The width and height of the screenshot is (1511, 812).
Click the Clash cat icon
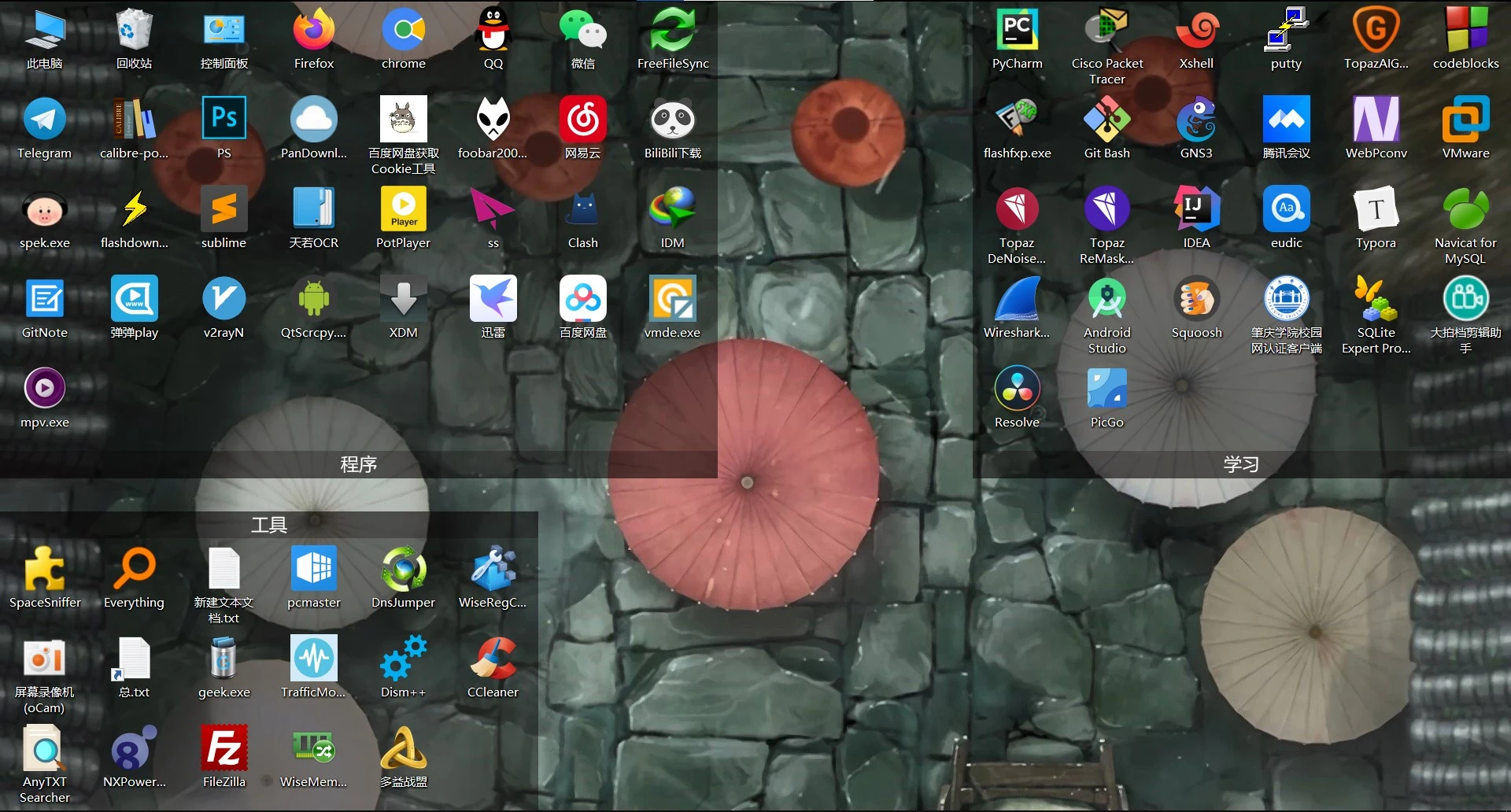click(x=583, y=209)
